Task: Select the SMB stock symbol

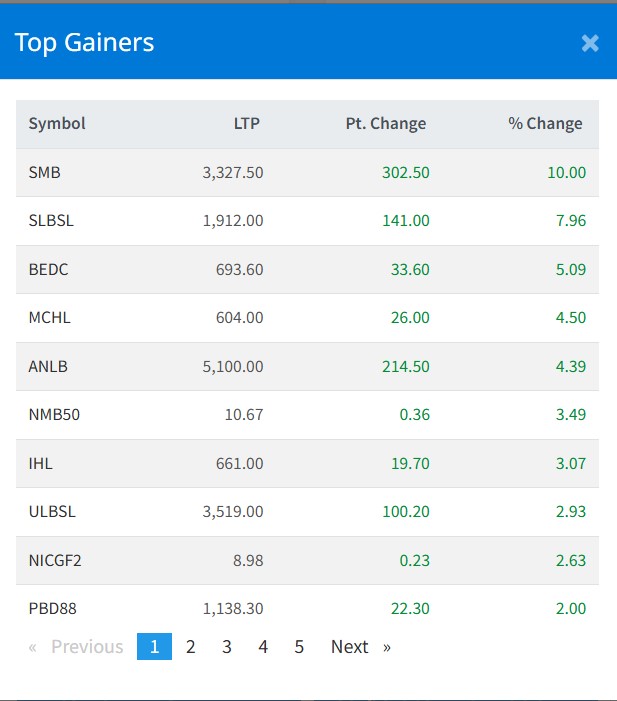Action: click(45, 172)
